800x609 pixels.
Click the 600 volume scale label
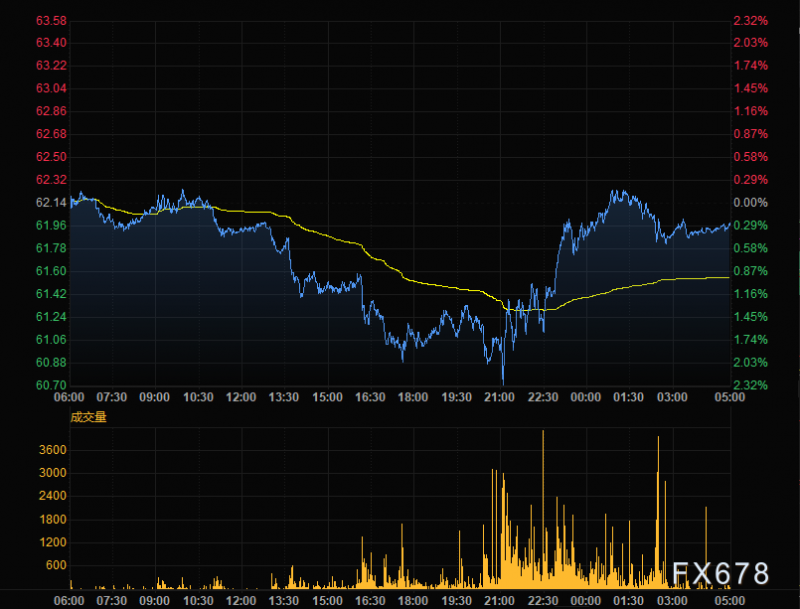[56, 565]
